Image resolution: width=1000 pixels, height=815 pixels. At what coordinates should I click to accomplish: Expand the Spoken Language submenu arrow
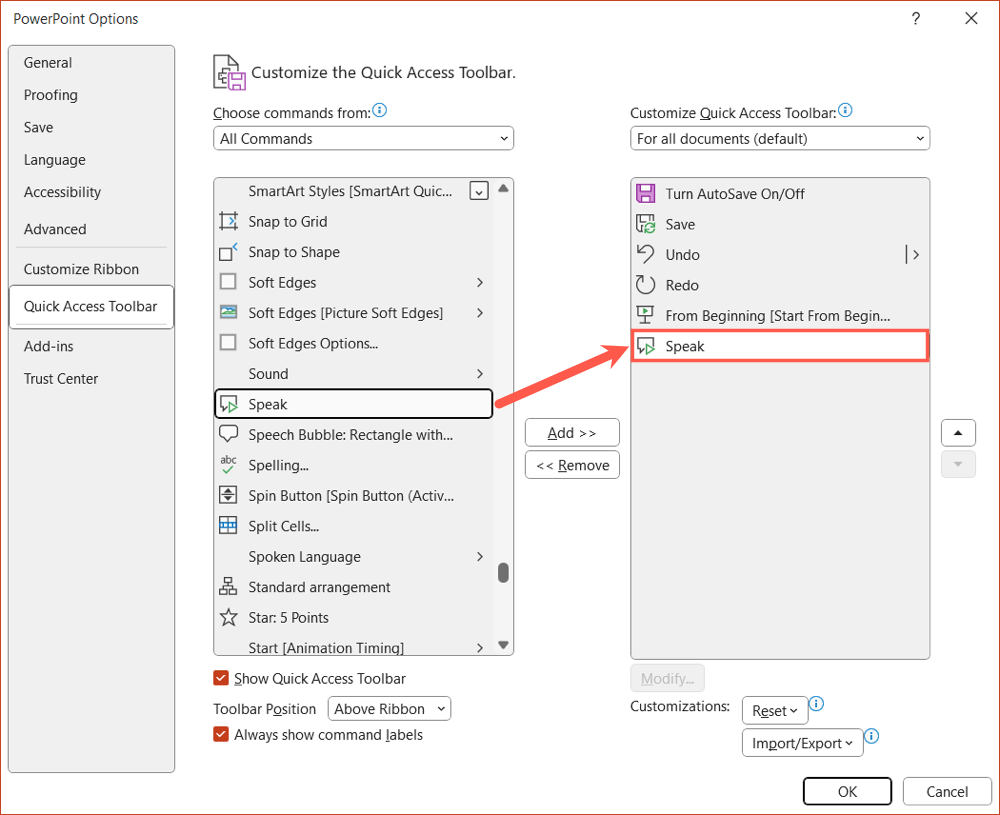click(x=480, y=557)
